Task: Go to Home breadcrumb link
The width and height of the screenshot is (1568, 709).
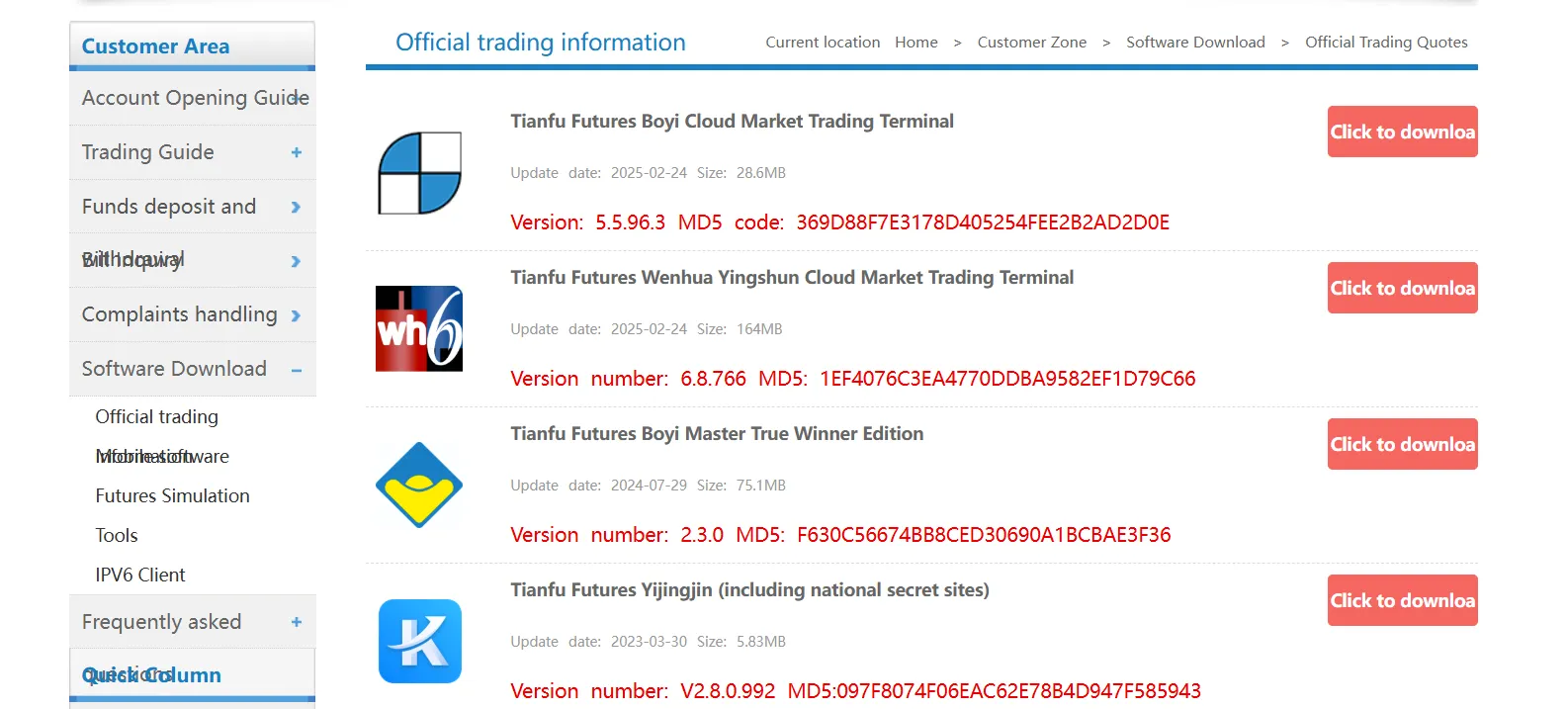Action: tap(916, 43)
